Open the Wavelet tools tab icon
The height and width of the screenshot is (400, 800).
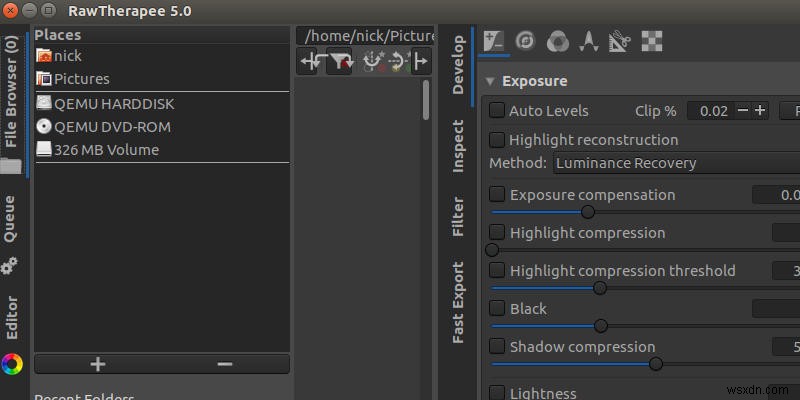click(588, 41)
